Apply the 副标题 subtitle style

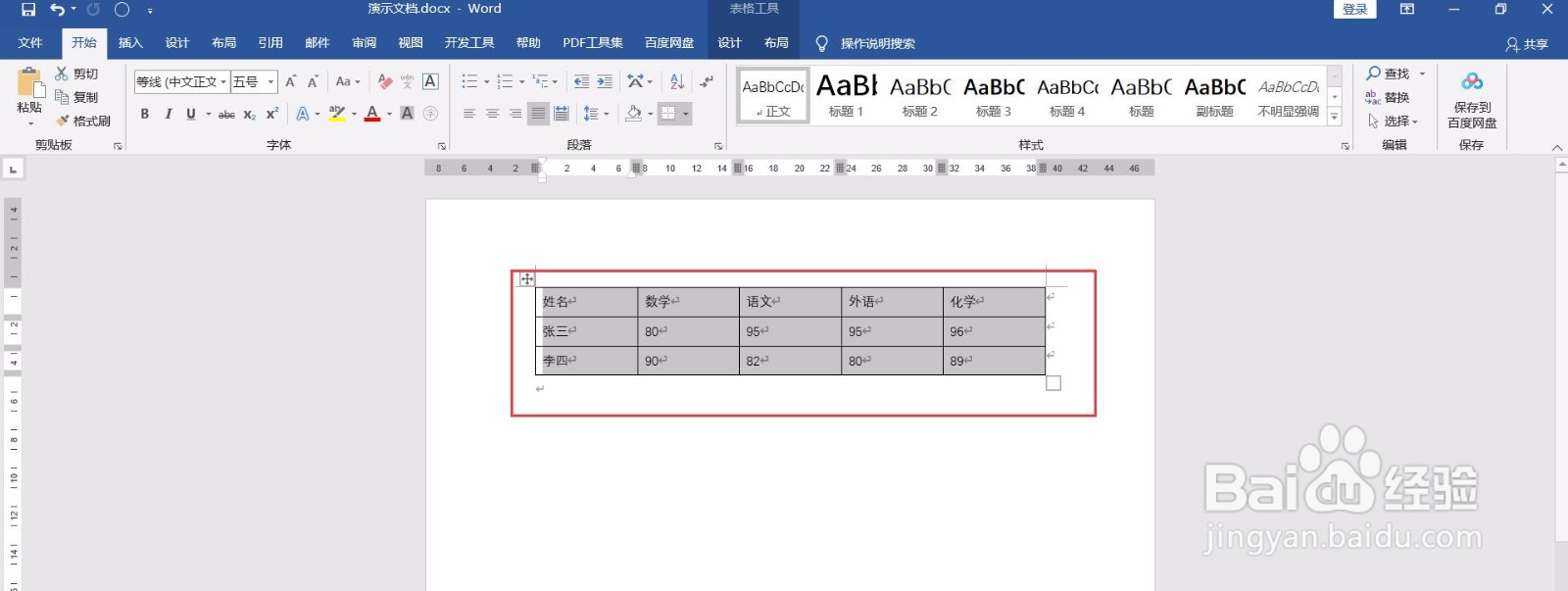[x=1215, y=95]
